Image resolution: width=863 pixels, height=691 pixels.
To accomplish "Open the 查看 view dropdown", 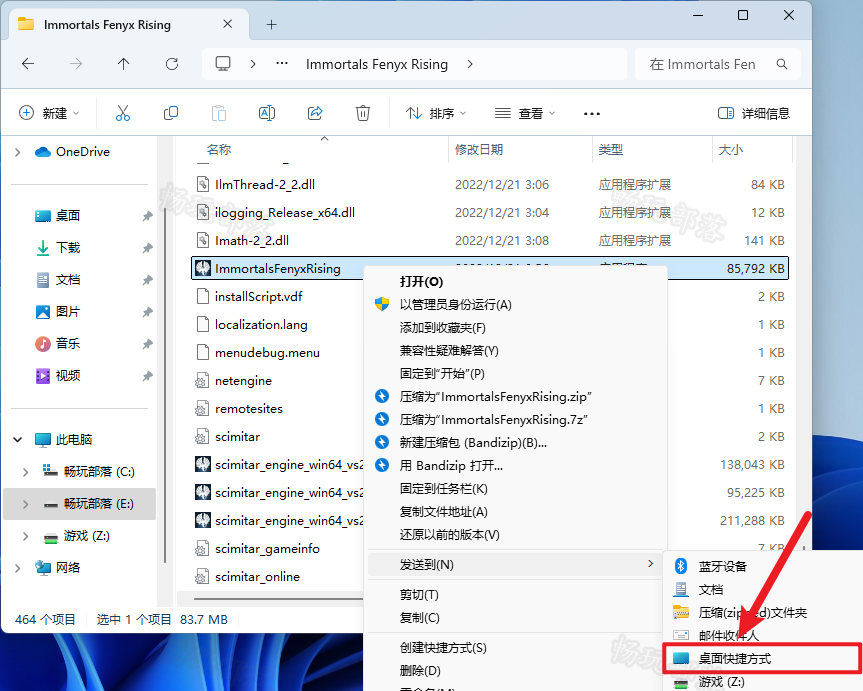I will coord(525,113).
